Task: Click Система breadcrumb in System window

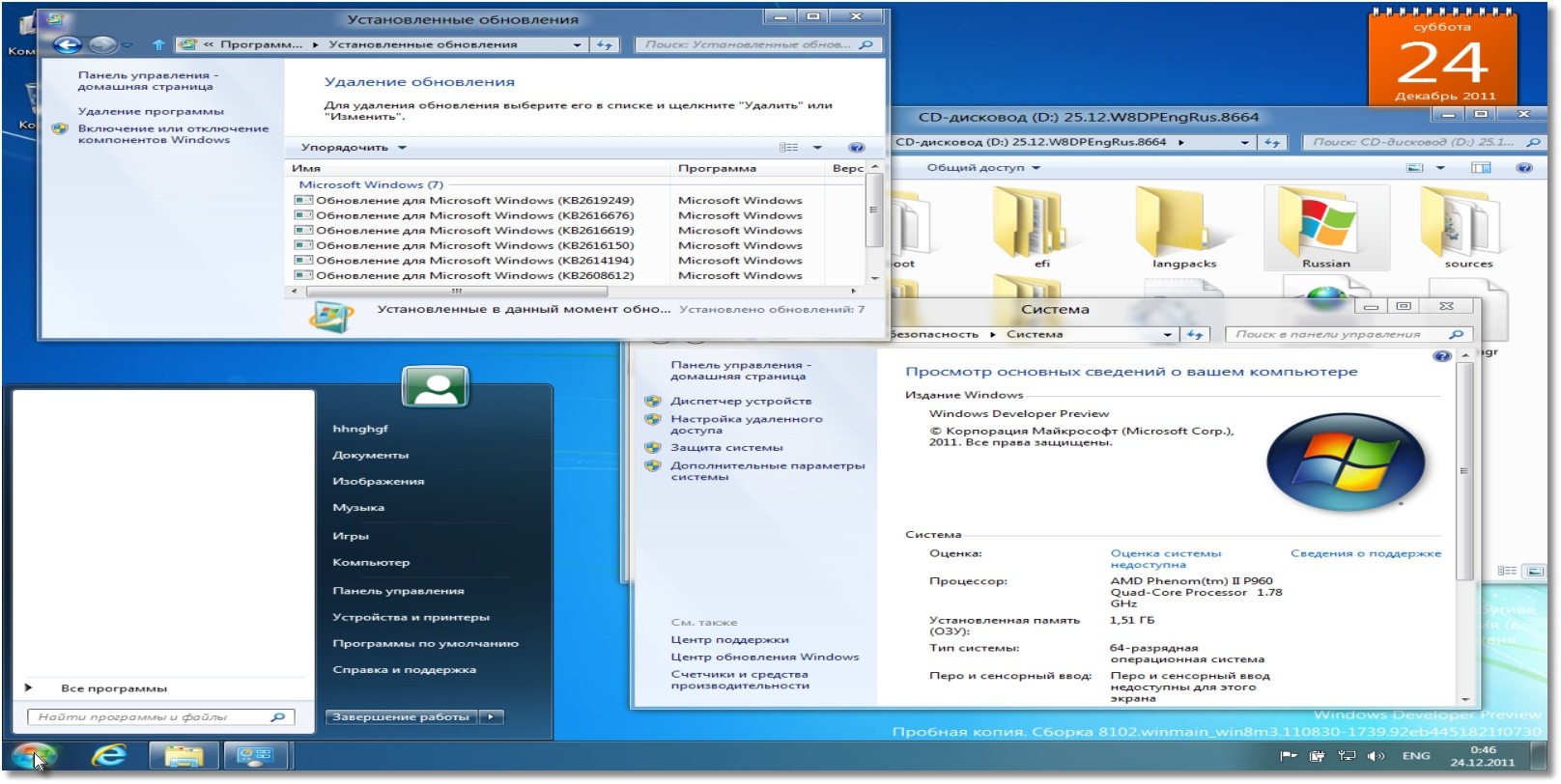Action: point(1035,334)
